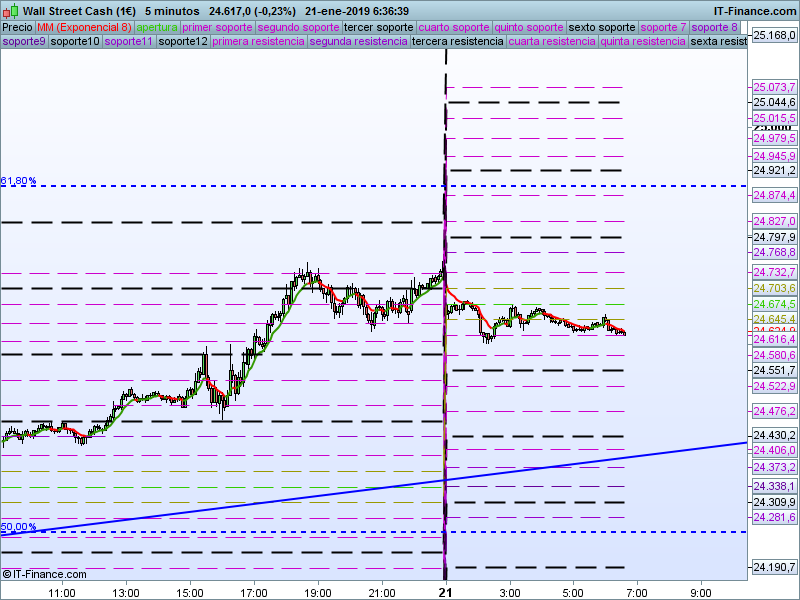Click the 19:00 label on the time axis
This screenshot has width=800, height=600.
tap(318, 593)
